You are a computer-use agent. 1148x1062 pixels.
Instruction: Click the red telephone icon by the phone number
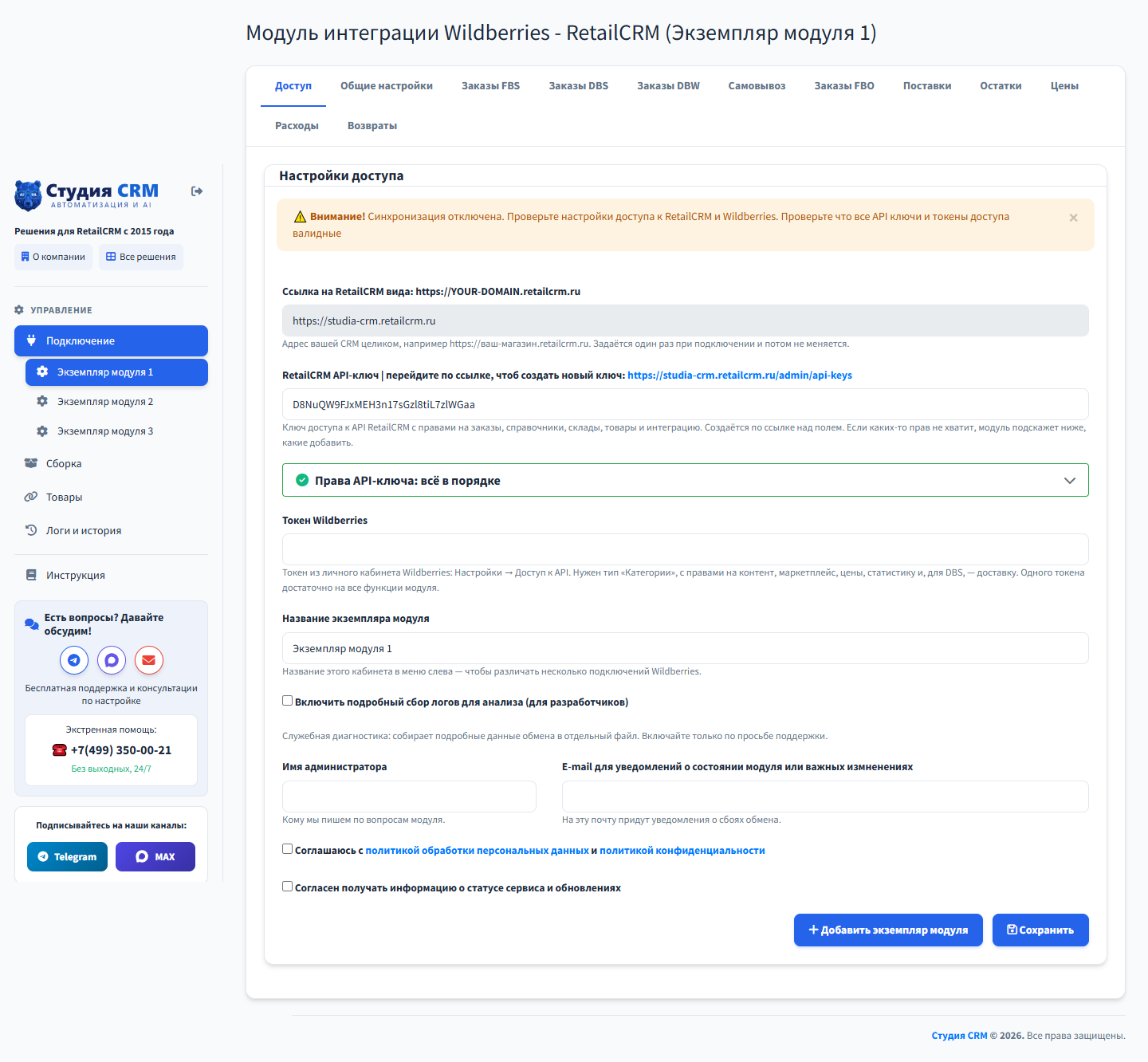(59, 750)
